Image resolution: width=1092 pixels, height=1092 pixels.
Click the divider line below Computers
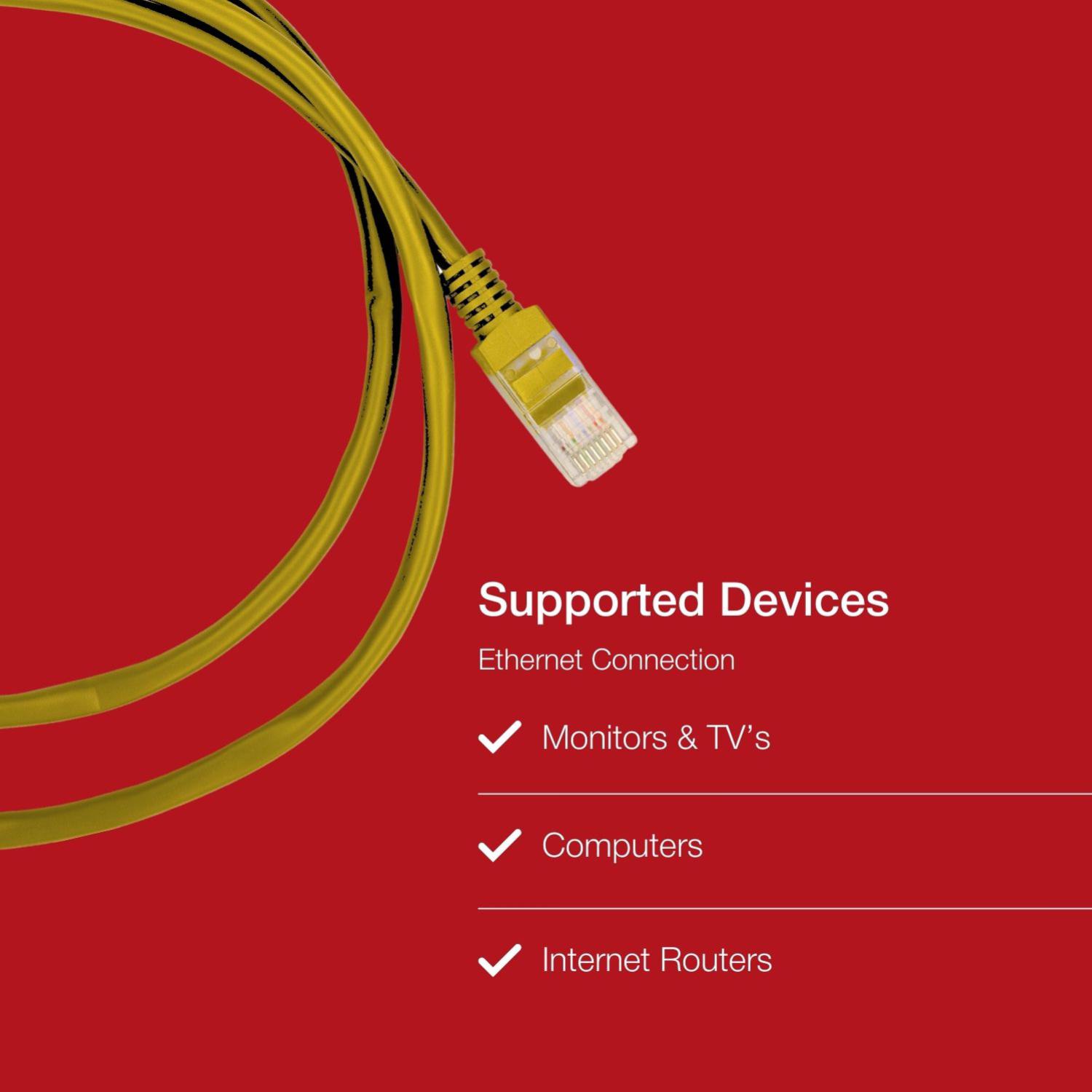(x=785, y=909)
